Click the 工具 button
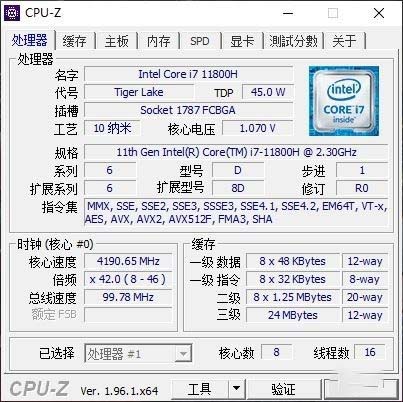The width and height of the screenshot is (403, 402). point(200,388)
